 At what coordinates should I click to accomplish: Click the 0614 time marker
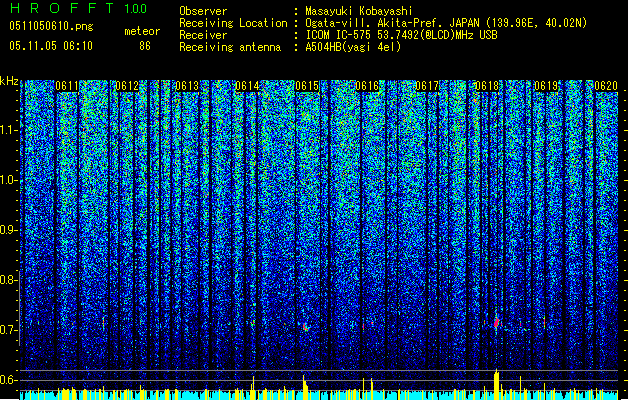(247, 86)
